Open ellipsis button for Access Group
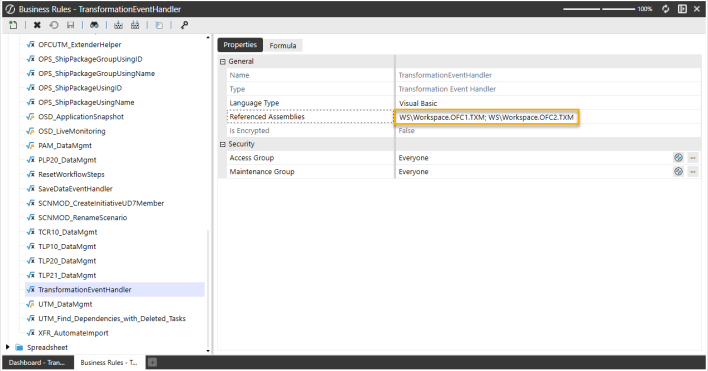708x371 pixels. pyautogui.click(x=693, y=158)
